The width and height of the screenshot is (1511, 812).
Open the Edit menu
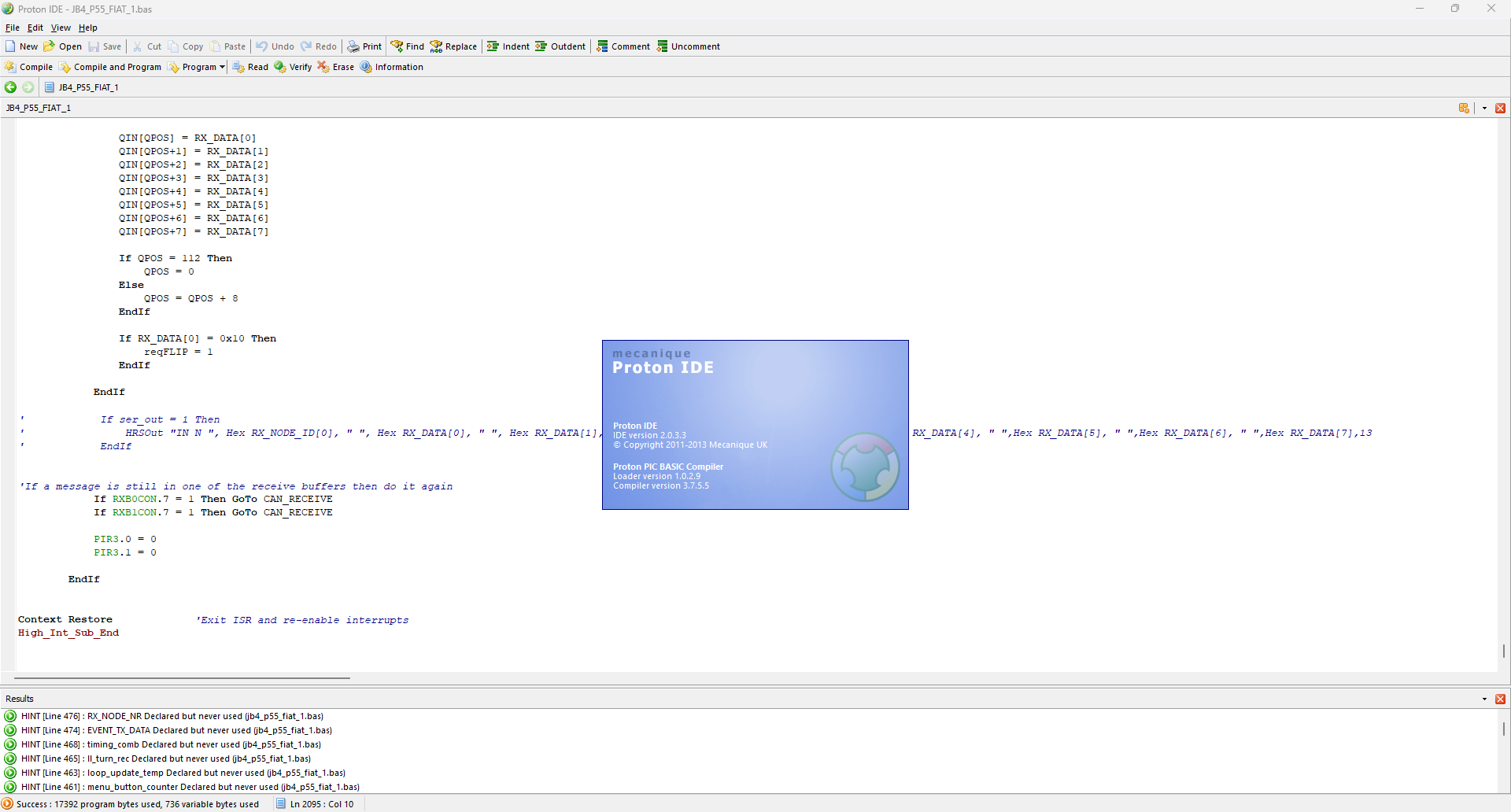point(35,28)
